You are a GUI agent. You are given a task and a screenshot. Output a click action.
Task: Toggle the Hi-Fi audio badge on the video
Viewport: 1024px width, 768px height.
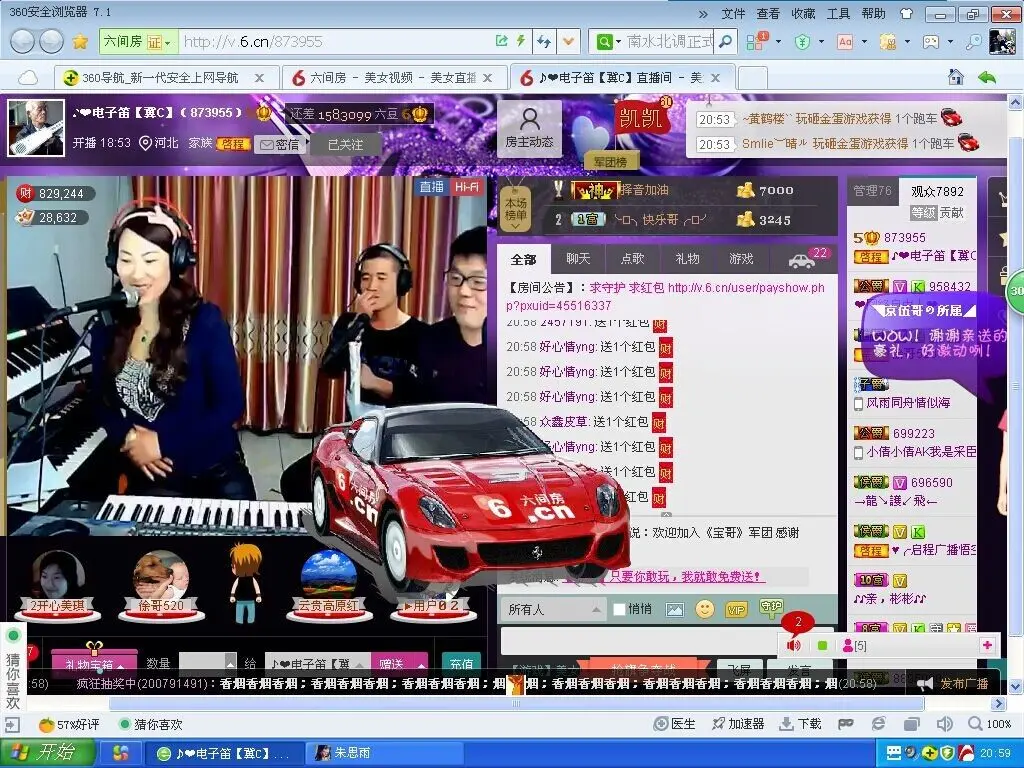coord(466,187)
